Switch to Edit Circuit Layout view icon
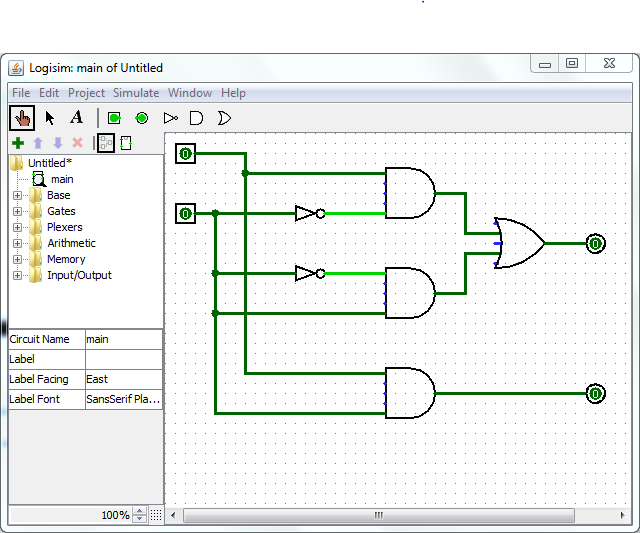This screenshot has height=533, width=640. [x=106, y=143]
